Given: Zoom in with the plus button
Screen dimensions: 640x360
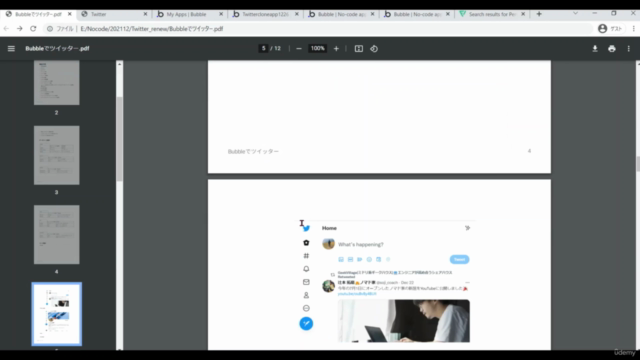Looking at the screenshot, I should pyautogui.click(x=336, y=49).
